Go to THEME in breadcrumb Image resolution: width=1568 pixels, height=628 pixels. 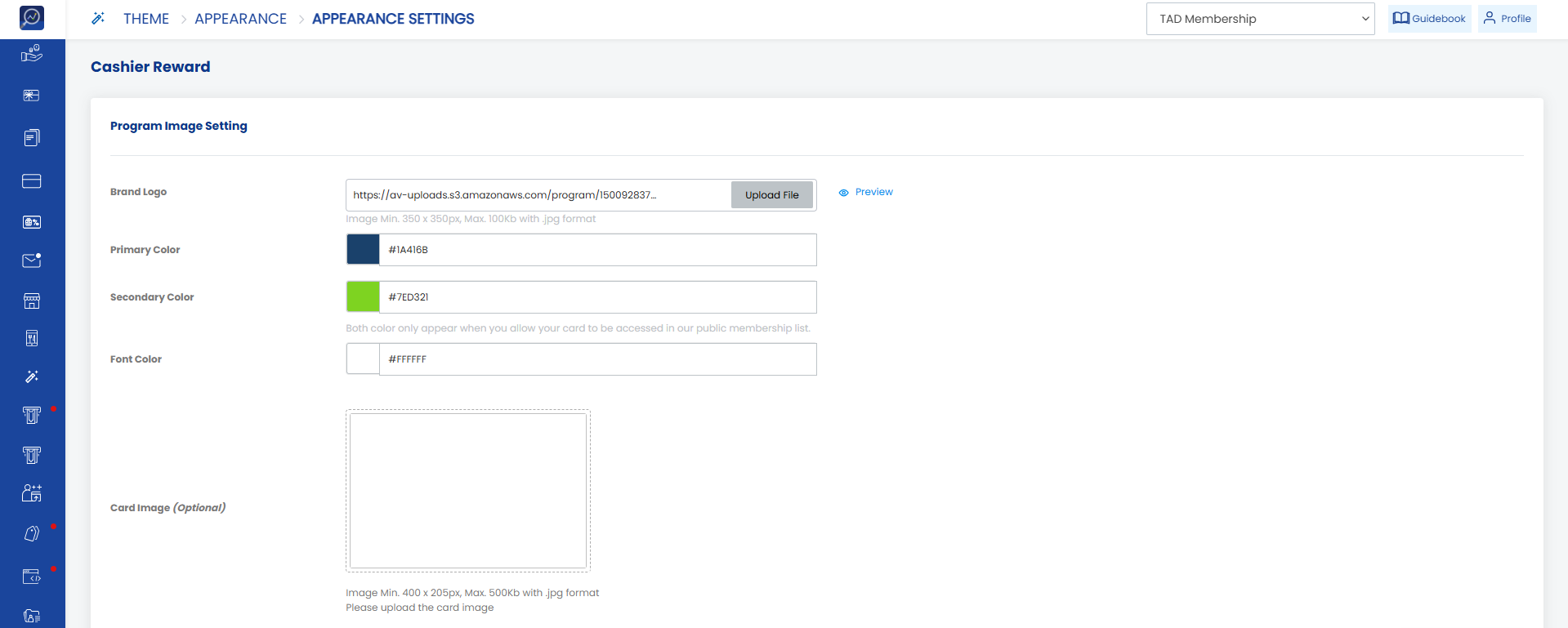[146, 19]
